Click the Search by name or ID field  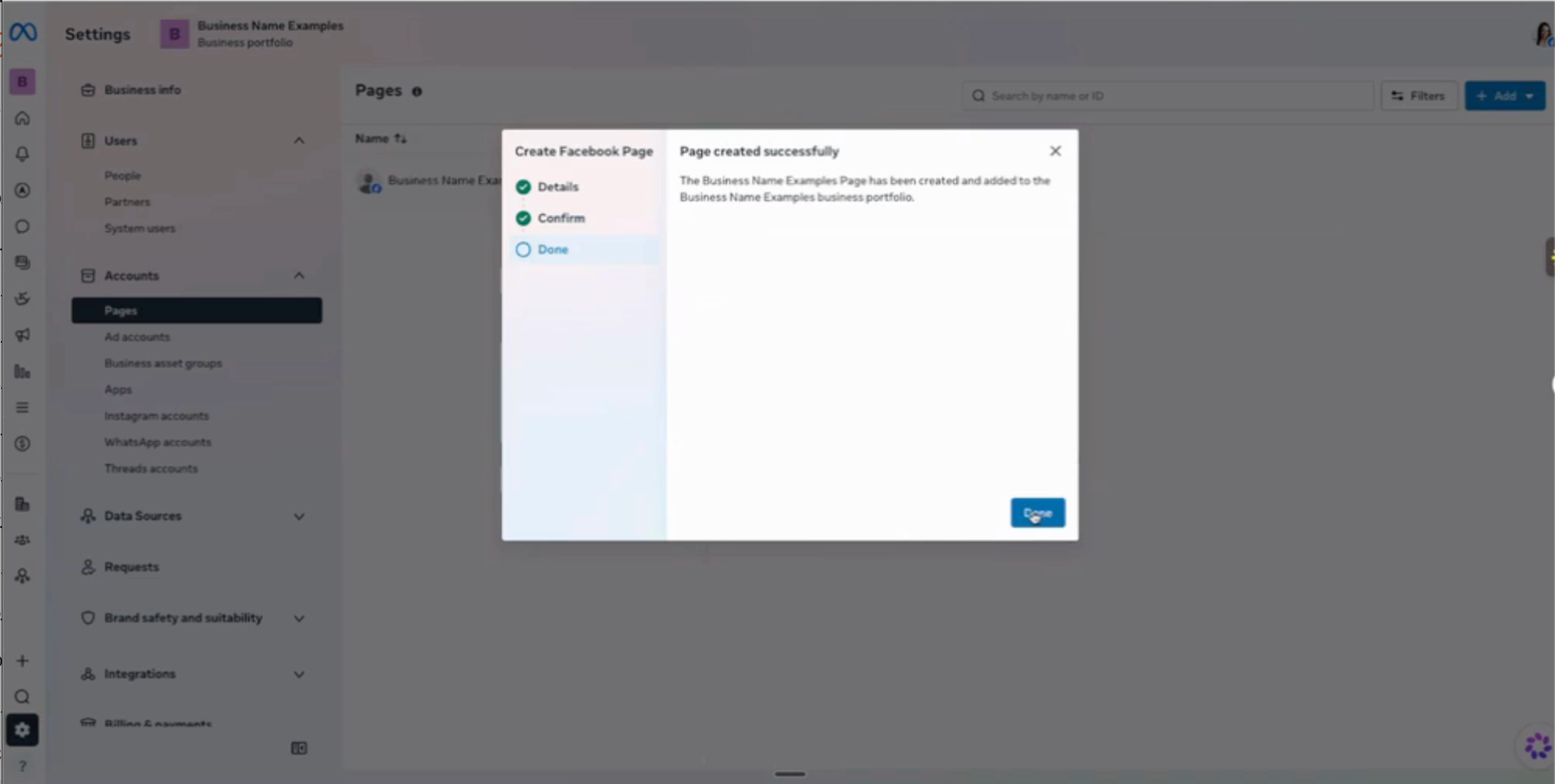tap(1167, 96)
